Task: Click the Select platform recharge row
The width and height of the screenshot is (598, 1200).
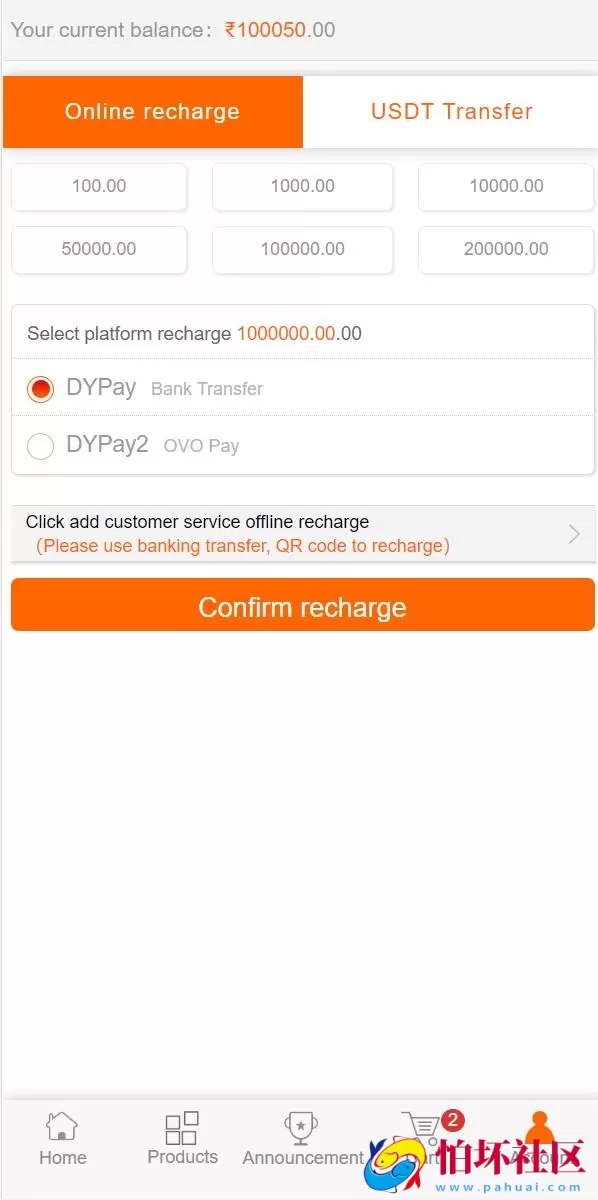Action: click(x=299, y=333)
